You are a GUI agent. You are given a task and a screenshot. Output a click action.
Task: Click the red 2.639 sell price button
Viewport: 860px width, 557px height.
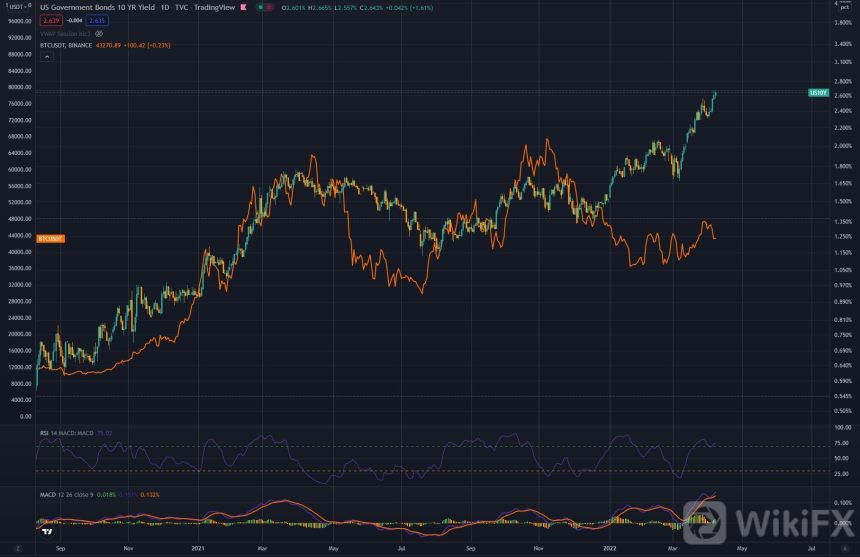tap(51, 19)
